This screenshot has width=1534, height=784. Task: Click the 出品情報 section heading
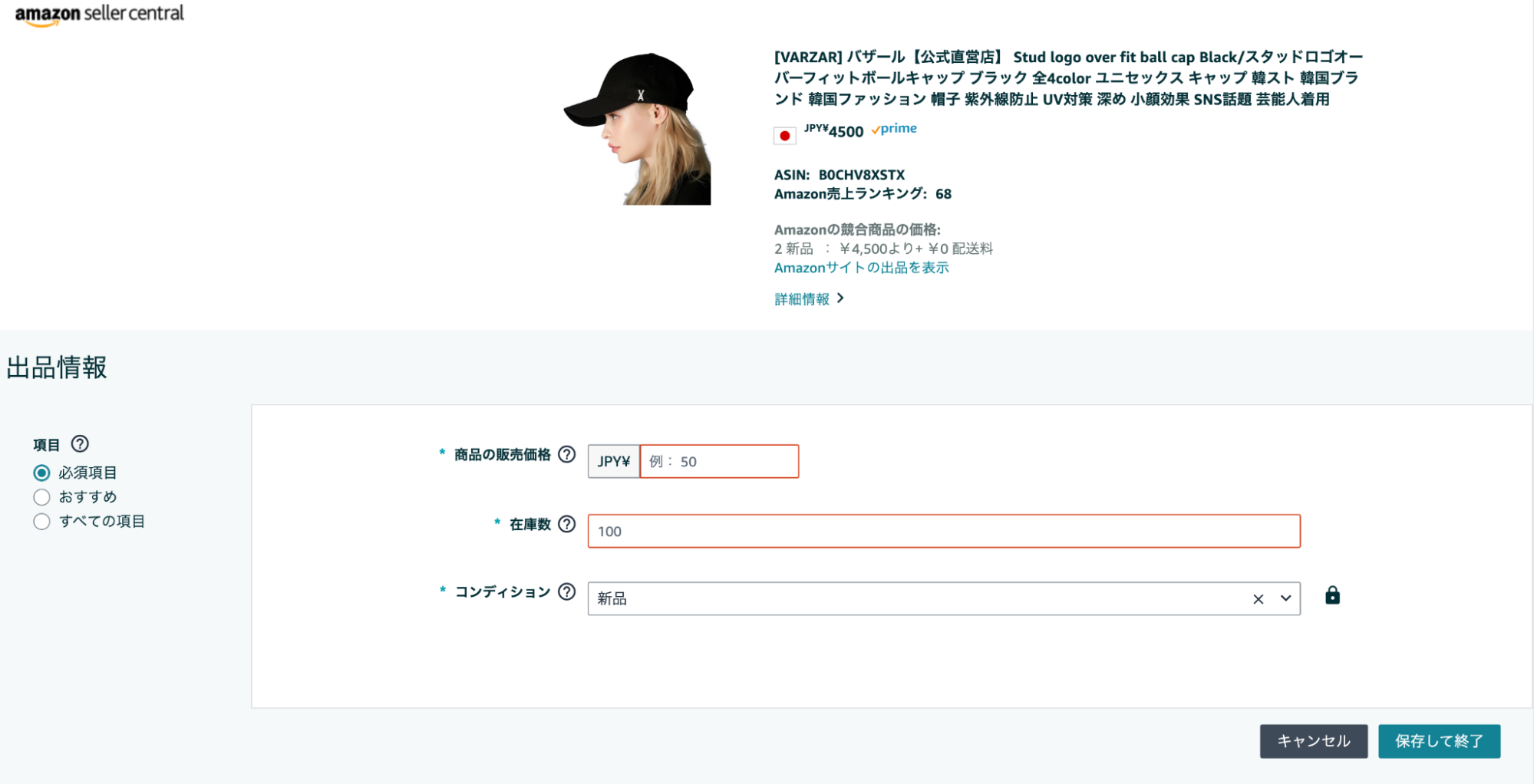pyautogui.click(x=57, y=367)
